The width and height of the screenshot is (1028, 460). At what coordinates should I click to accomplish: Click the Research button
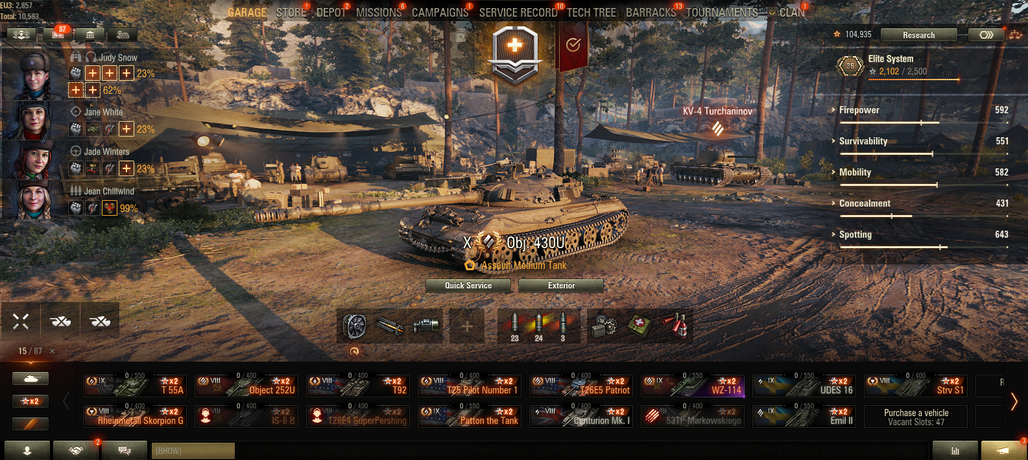click(919, 35)
